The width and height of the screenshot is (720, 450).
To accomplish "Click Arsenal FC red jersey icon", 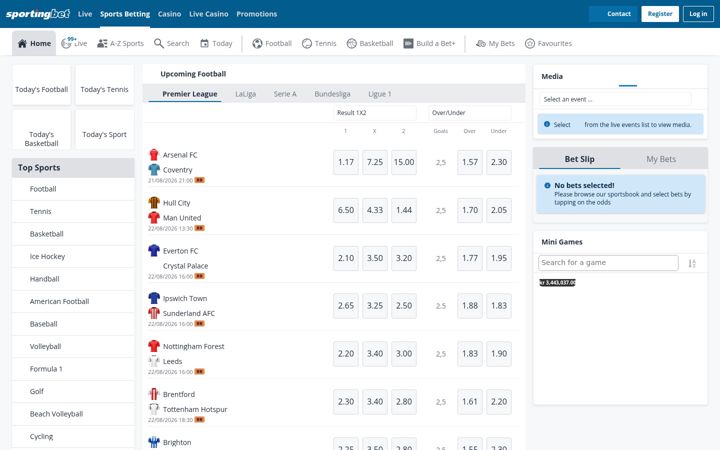I will coord(154,154).
